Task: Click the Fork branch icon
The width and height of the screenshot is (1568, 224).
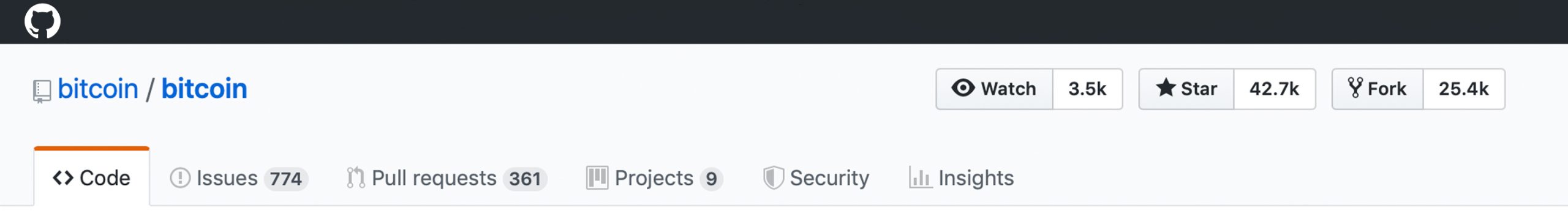Action: pyautogui.click(x=1355, y=88)
